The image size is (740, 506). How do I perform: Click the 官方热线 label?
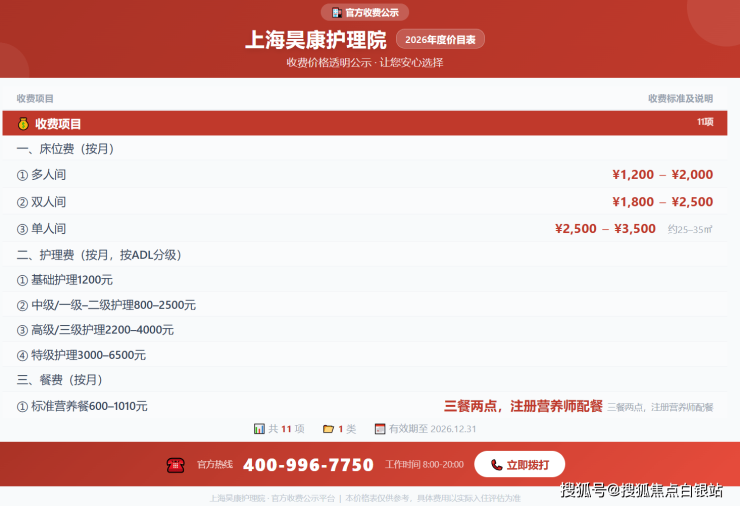[215, 464]
